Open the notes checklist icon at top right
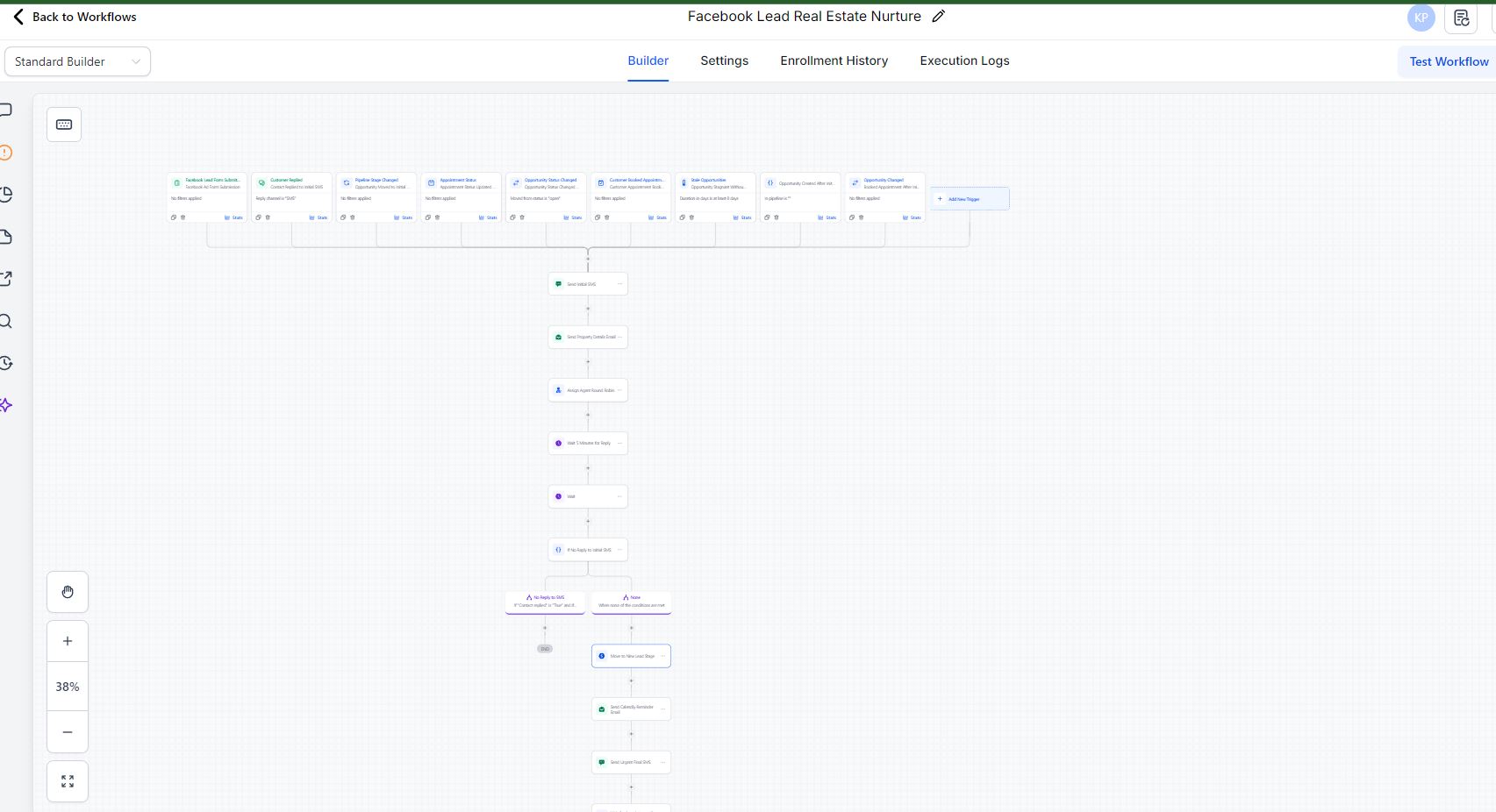This screenshot has width=1496, height=812. [x=1461, y=18]
